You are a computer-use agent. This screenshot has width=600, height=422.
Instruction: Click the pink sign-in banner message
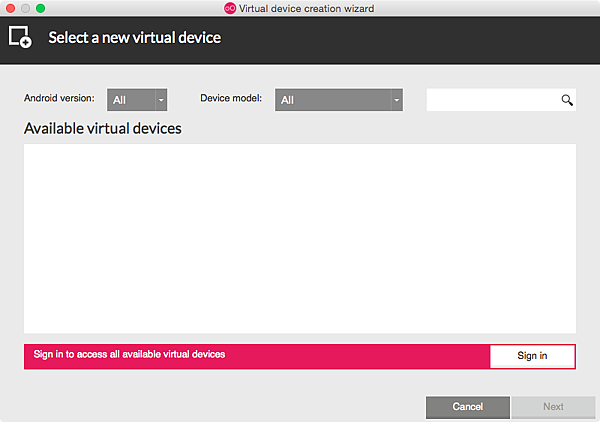[130, 354]
